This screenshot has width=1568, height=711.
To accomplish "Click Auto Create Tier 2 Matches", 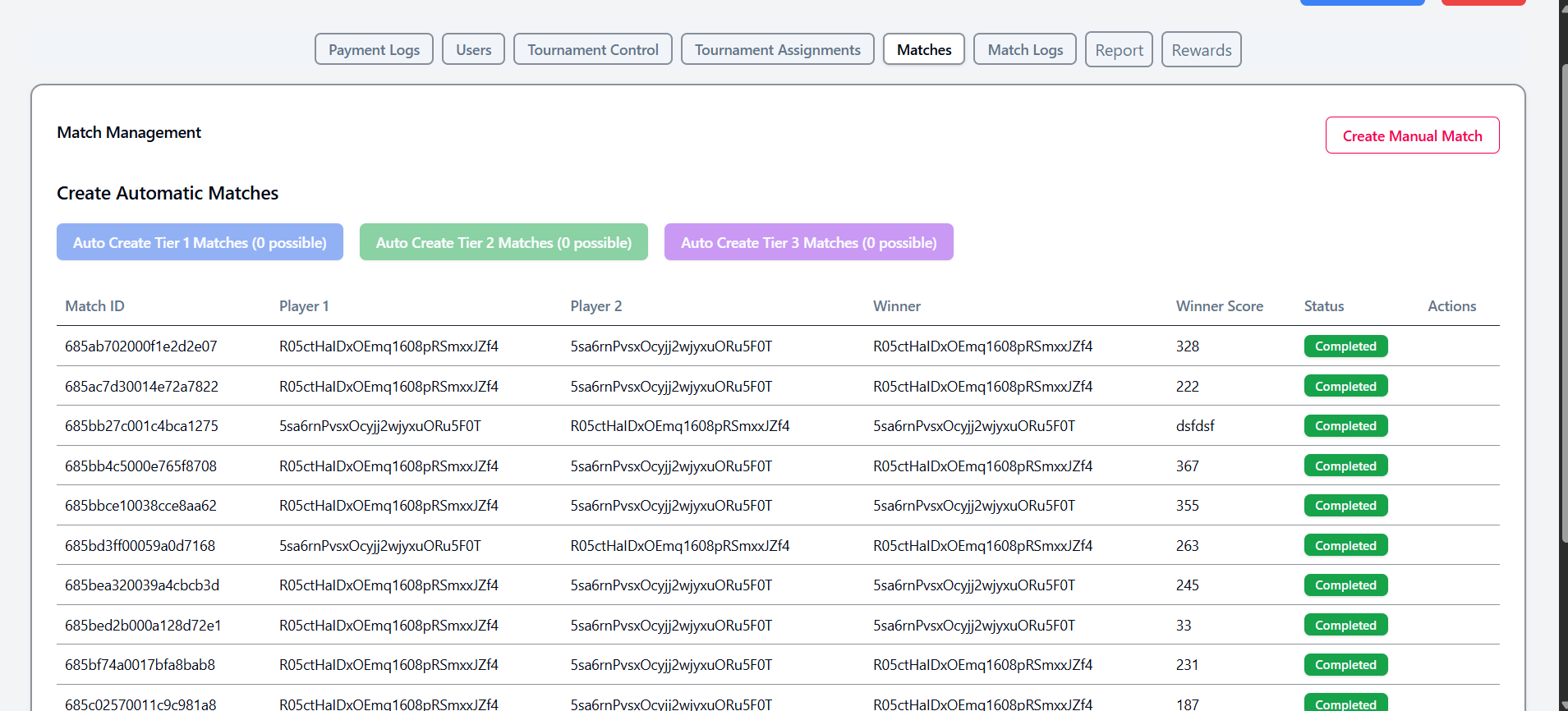I will click(504, 242).
